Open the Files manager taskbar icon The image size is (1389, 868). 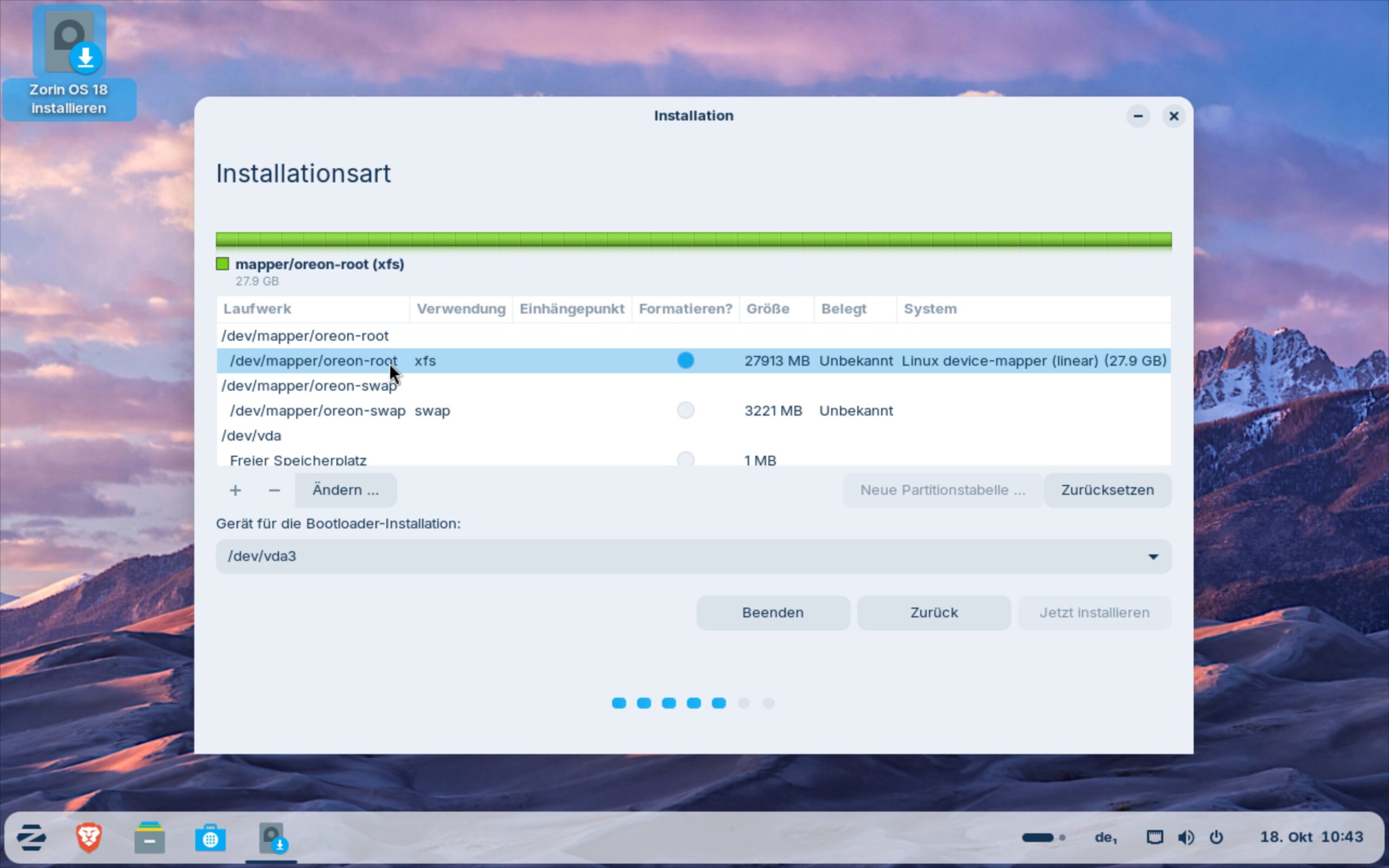(x=149, y=838)
